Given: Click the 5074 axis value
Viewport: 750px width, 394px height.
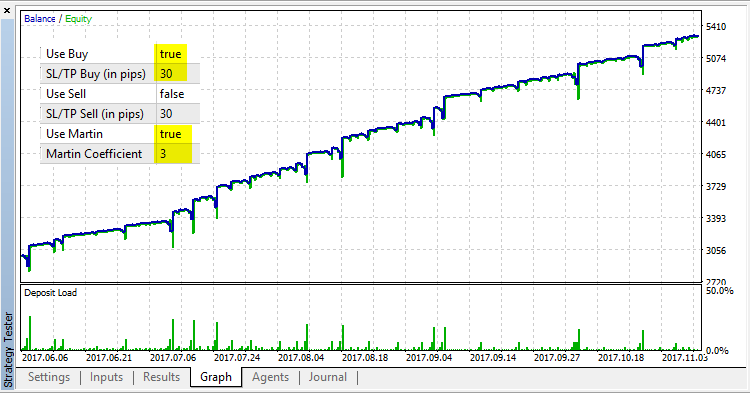Looking at the screenshot, I should click(x=716, y=58).
